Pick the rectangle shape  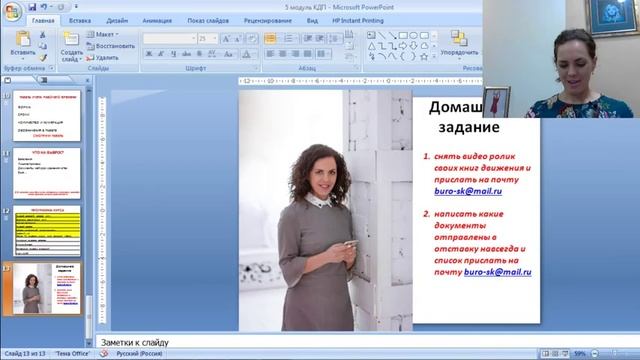403,36
